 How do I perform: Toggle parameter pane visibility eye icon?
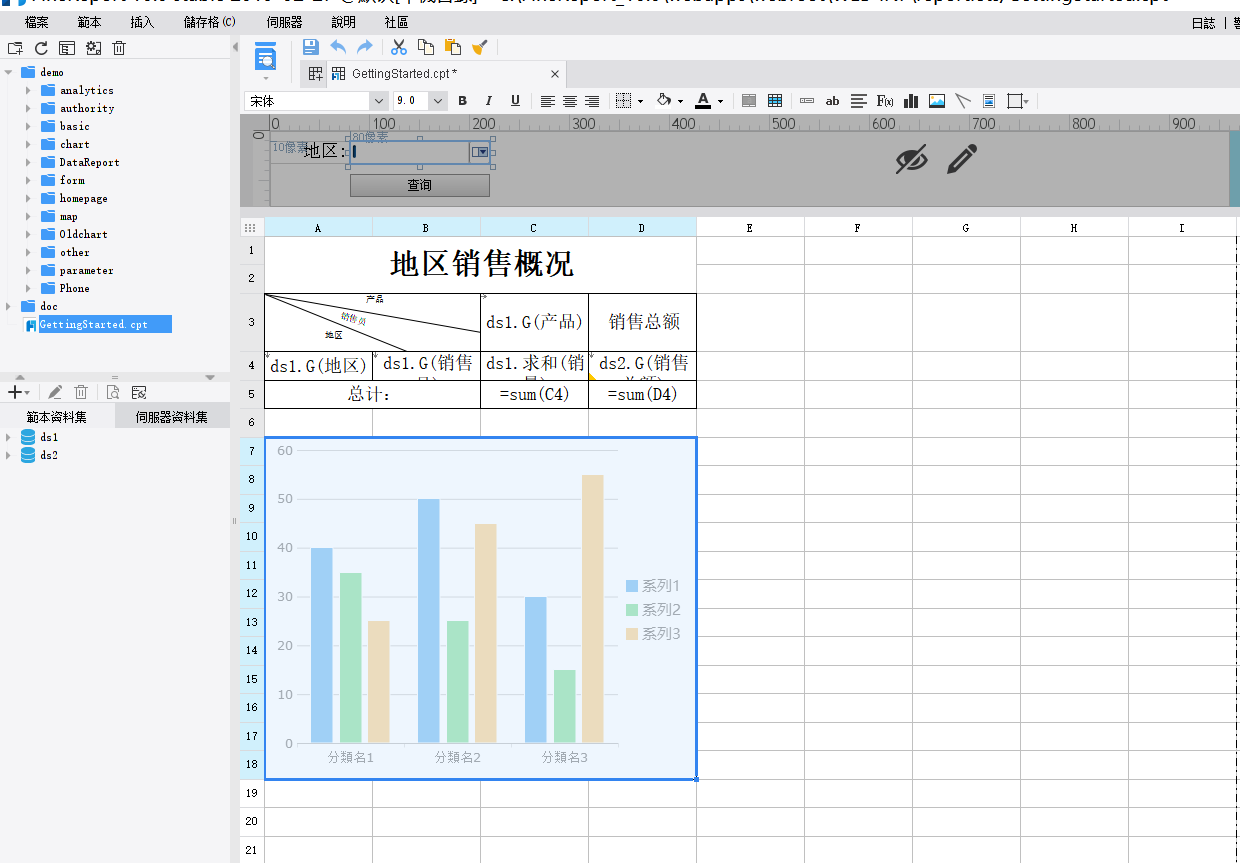pos(911,159)
